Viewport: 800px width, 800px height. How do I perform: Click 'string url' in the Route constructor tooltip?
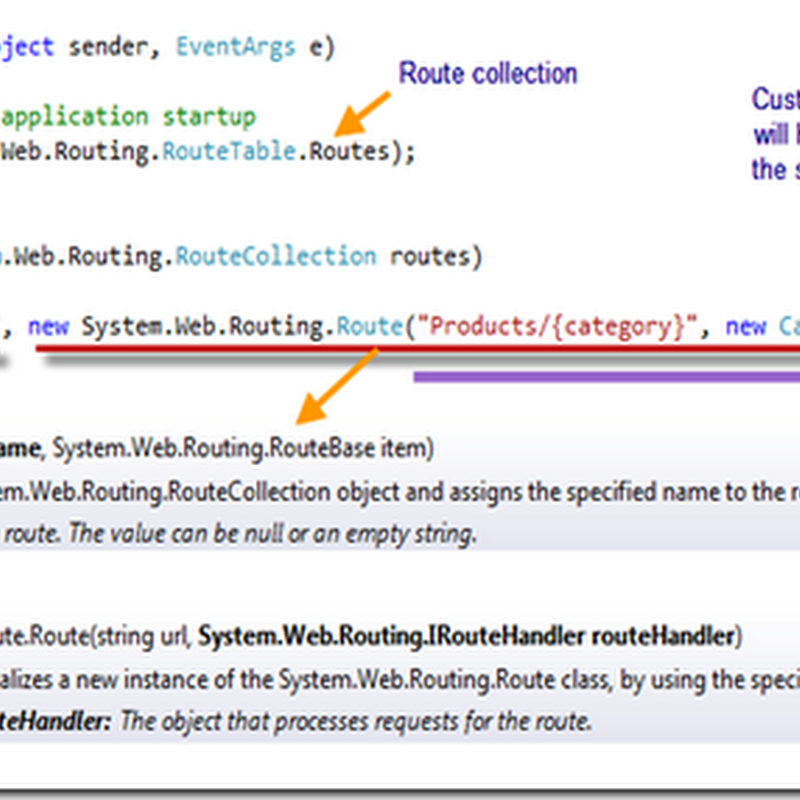click(x=142, y=637)
